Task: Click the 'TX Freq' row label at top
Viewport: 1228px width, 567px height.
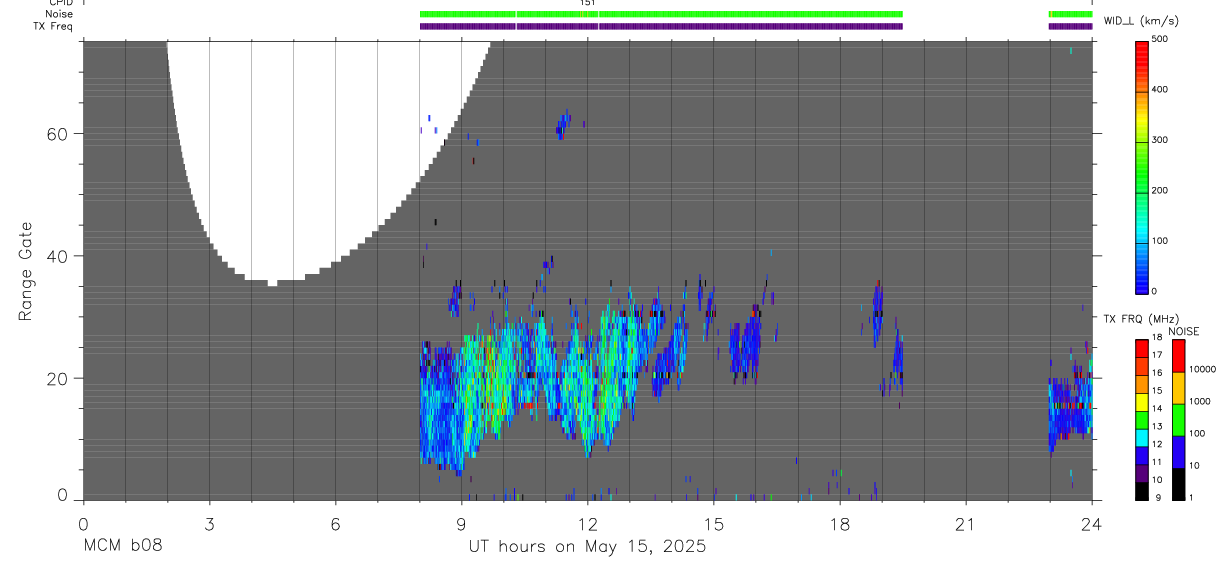Action: [54, 26]
